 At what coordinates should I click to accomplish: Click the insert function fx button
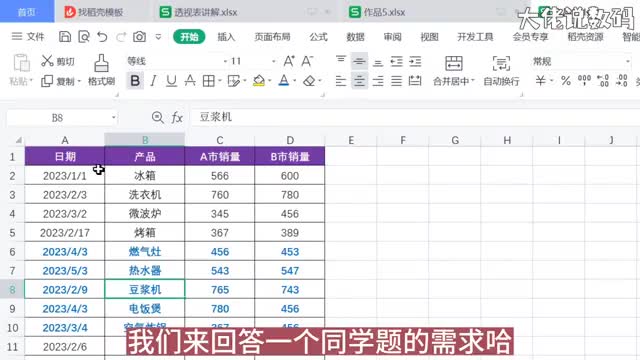(177, 118)
